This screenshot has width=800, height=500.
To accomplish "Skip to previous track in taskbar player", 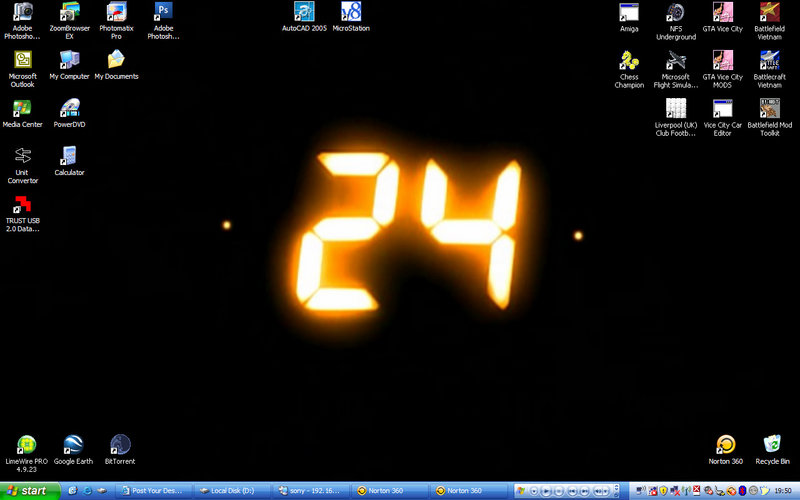I will [x=572, y=491].
